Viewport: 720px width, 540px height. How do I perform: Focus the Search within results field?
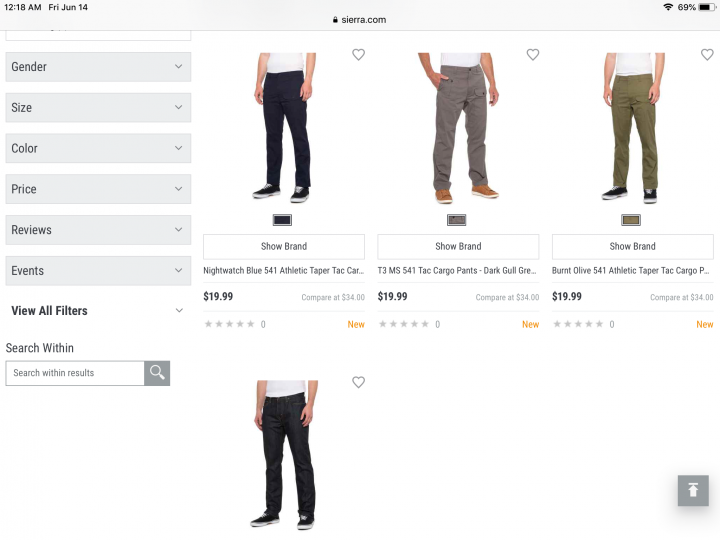75,373
